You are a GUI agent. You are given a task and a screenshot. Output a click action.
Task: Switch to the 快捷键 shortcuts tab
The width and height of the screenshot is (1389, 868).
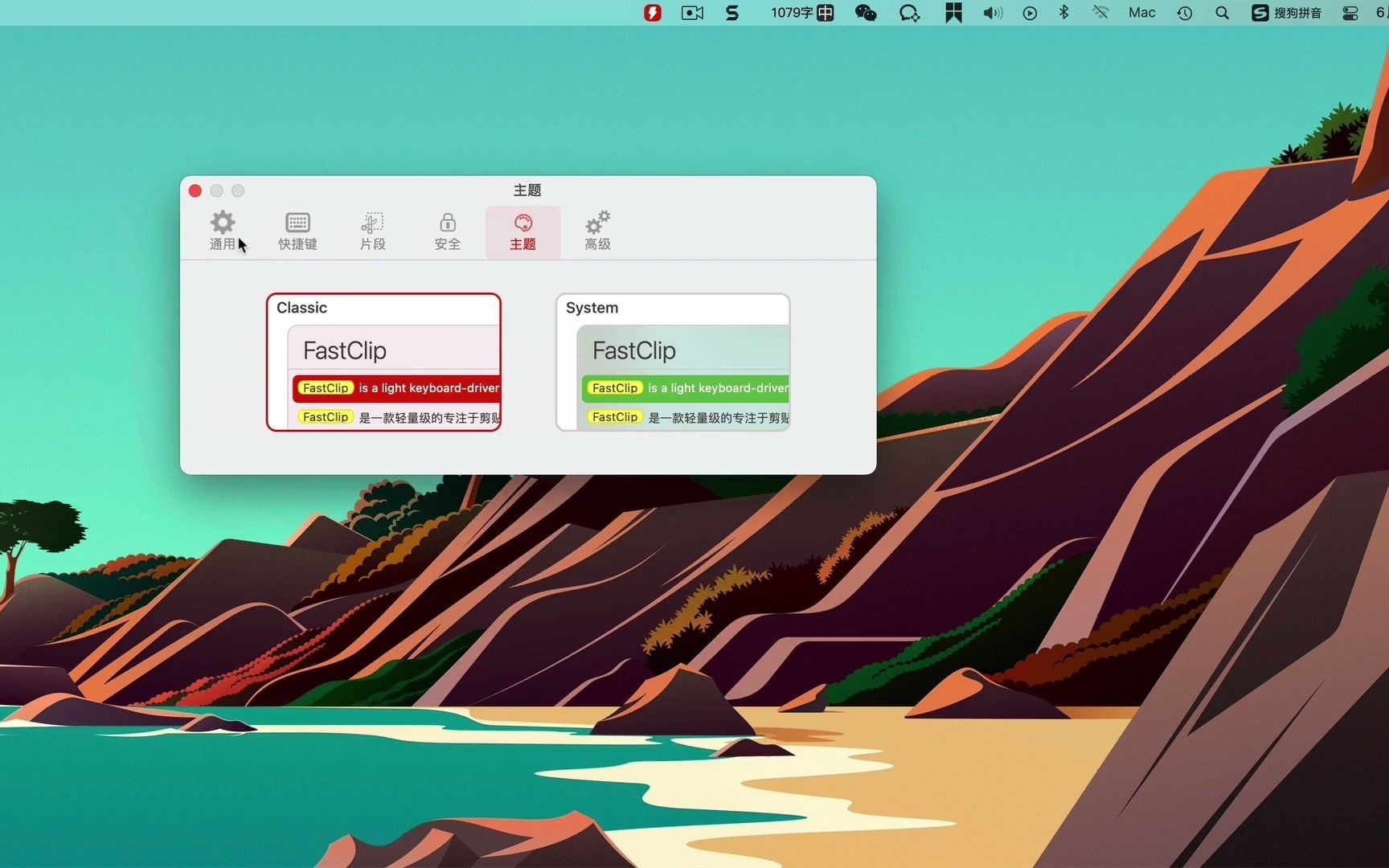[x=297, y=231]
